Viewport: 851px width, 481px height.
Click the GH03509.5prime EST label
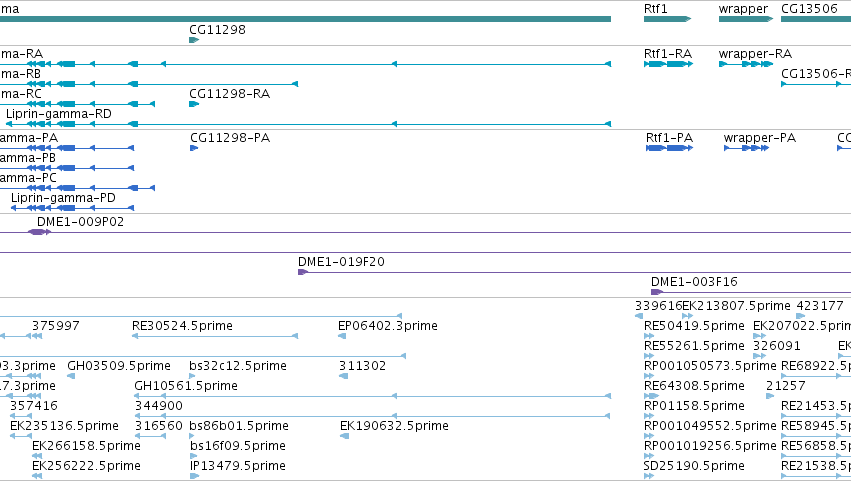pos(119,365)
